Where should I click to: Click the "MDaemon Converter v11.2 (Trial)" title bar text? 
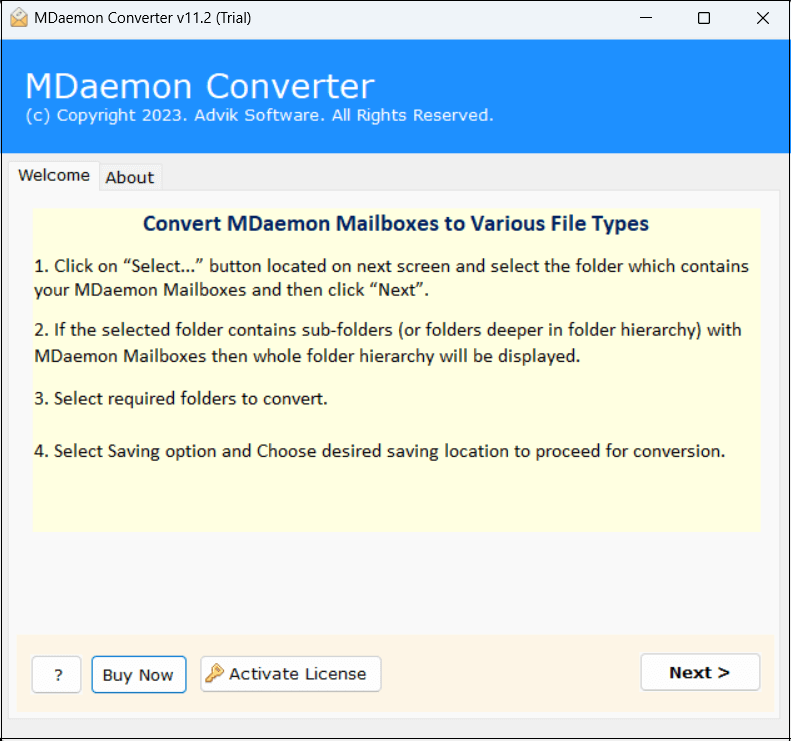click(x=143, y=18)
